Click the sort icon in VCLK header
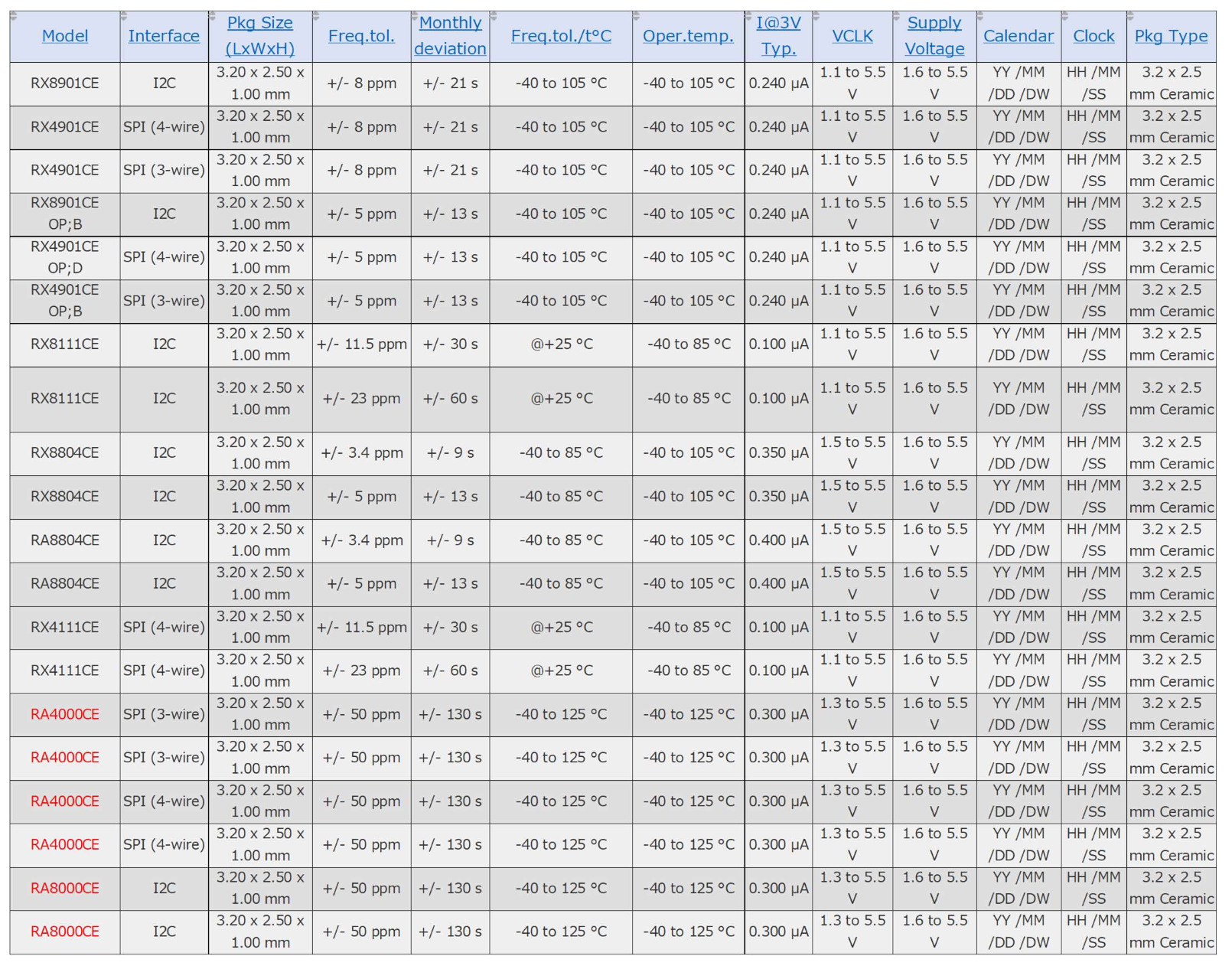1232x969 pixels. click(x=816, y=15)
